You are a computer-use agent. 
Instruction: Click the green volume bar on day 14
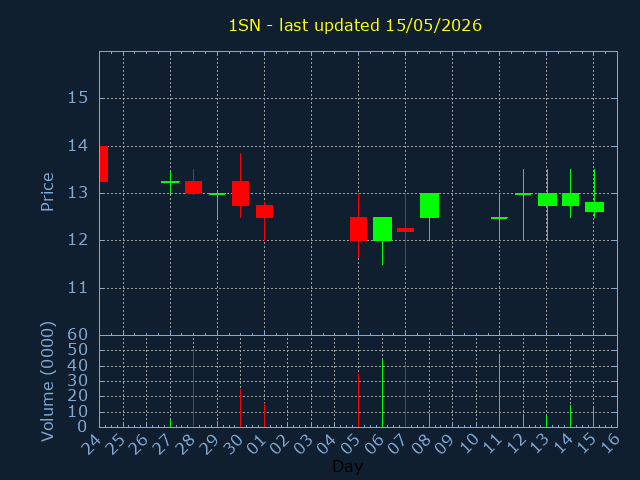[x=571, y=416]
